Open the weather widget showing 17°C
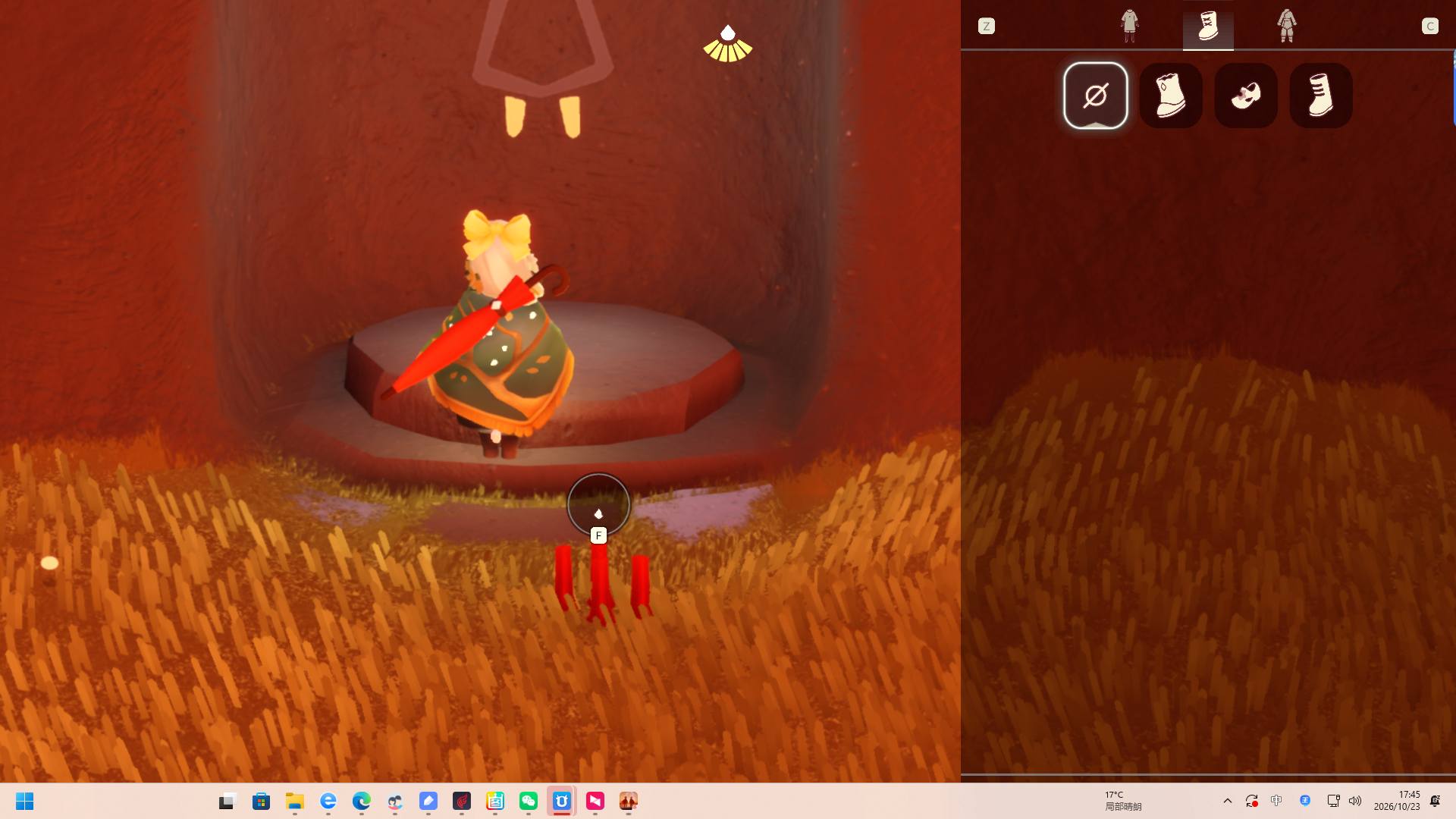1456x819 pixels. click(1123, 801)
